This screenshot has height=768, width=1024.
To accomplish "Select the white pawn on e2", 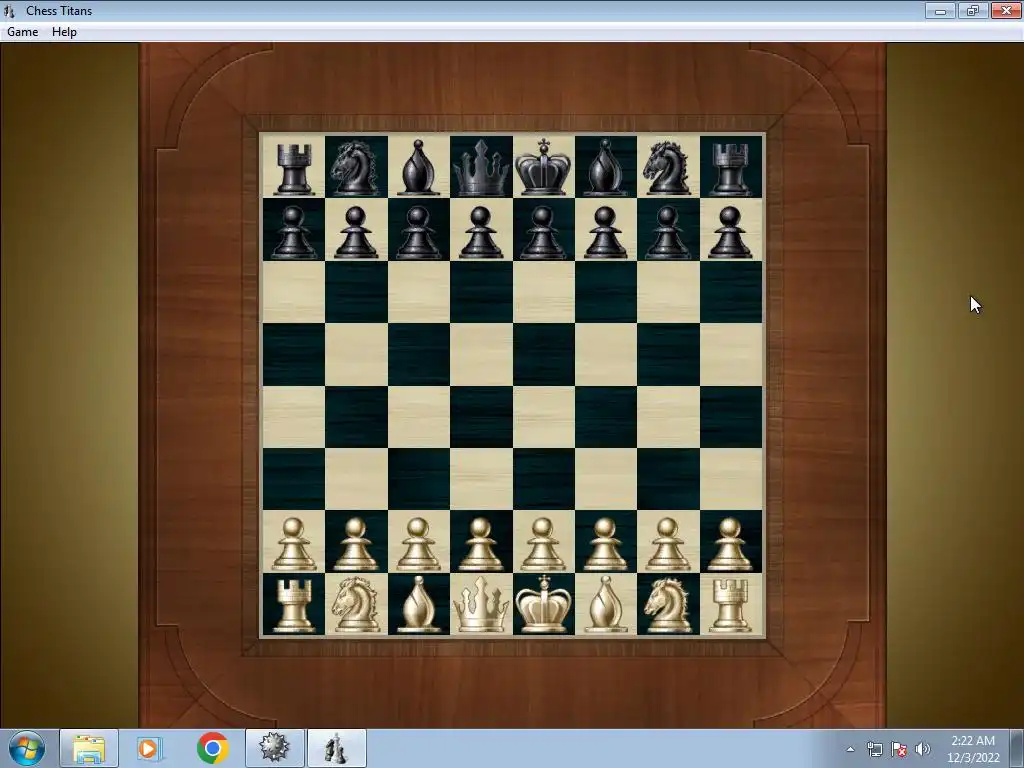I will point(543,544).
